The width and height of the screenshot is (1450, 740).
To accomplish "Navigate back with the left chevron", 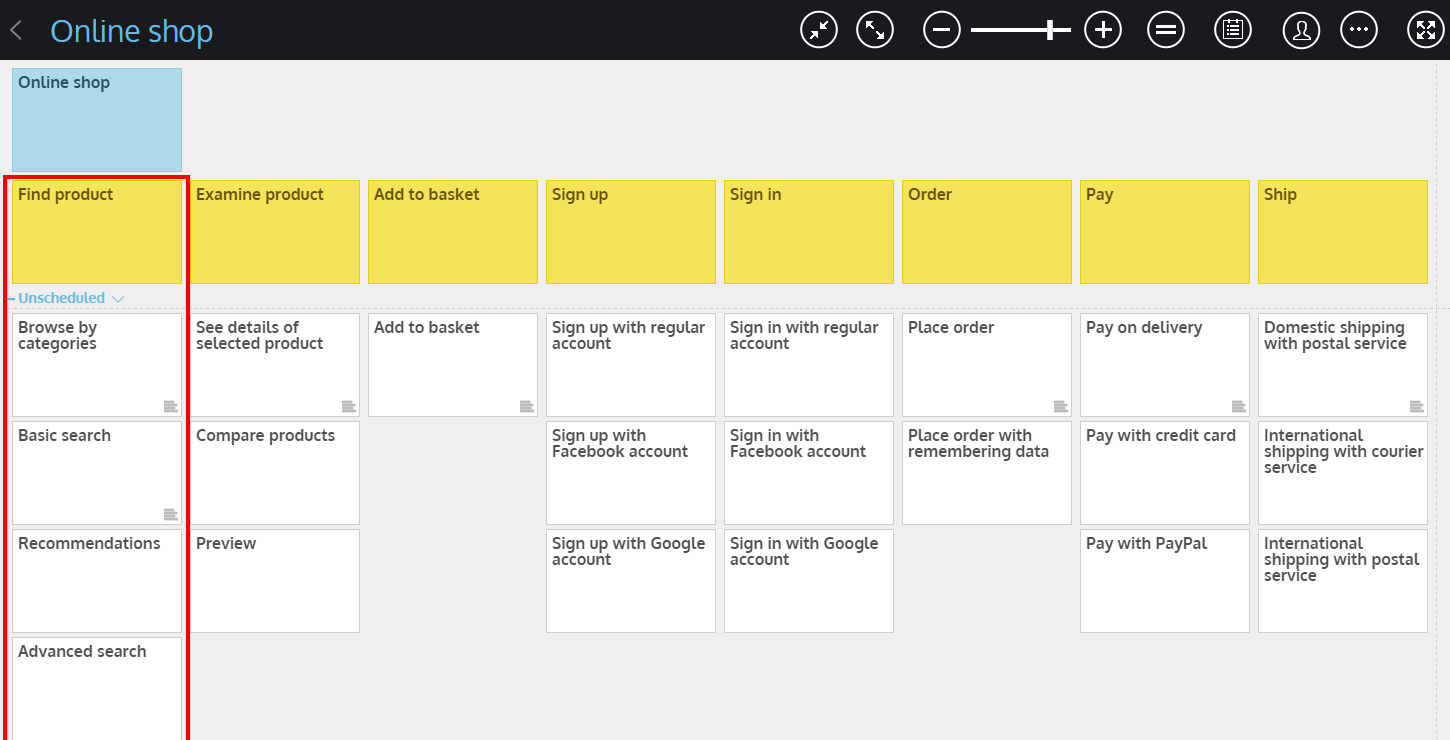I will click(x=15, y=29).
